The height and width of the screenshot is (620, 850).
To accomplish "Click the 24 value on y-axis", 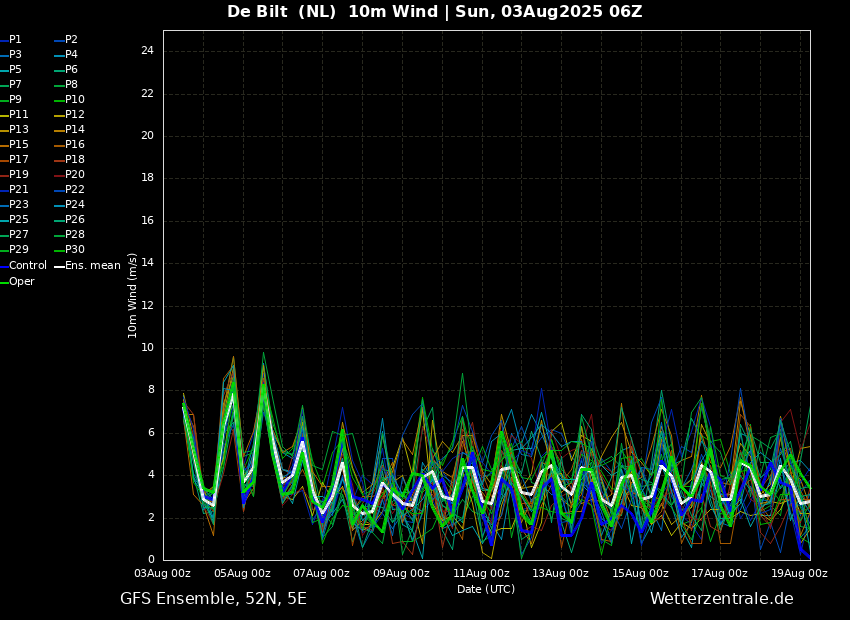I will click(x=147, y=51).
